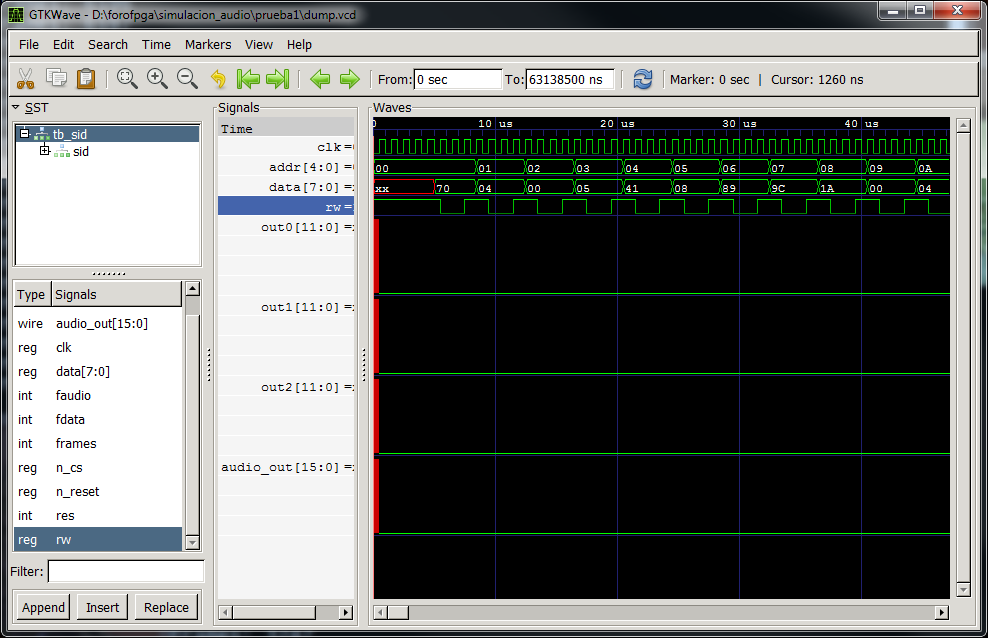Jump to end time with green icon
Viewport: 988px width, 638px height.
278,79
